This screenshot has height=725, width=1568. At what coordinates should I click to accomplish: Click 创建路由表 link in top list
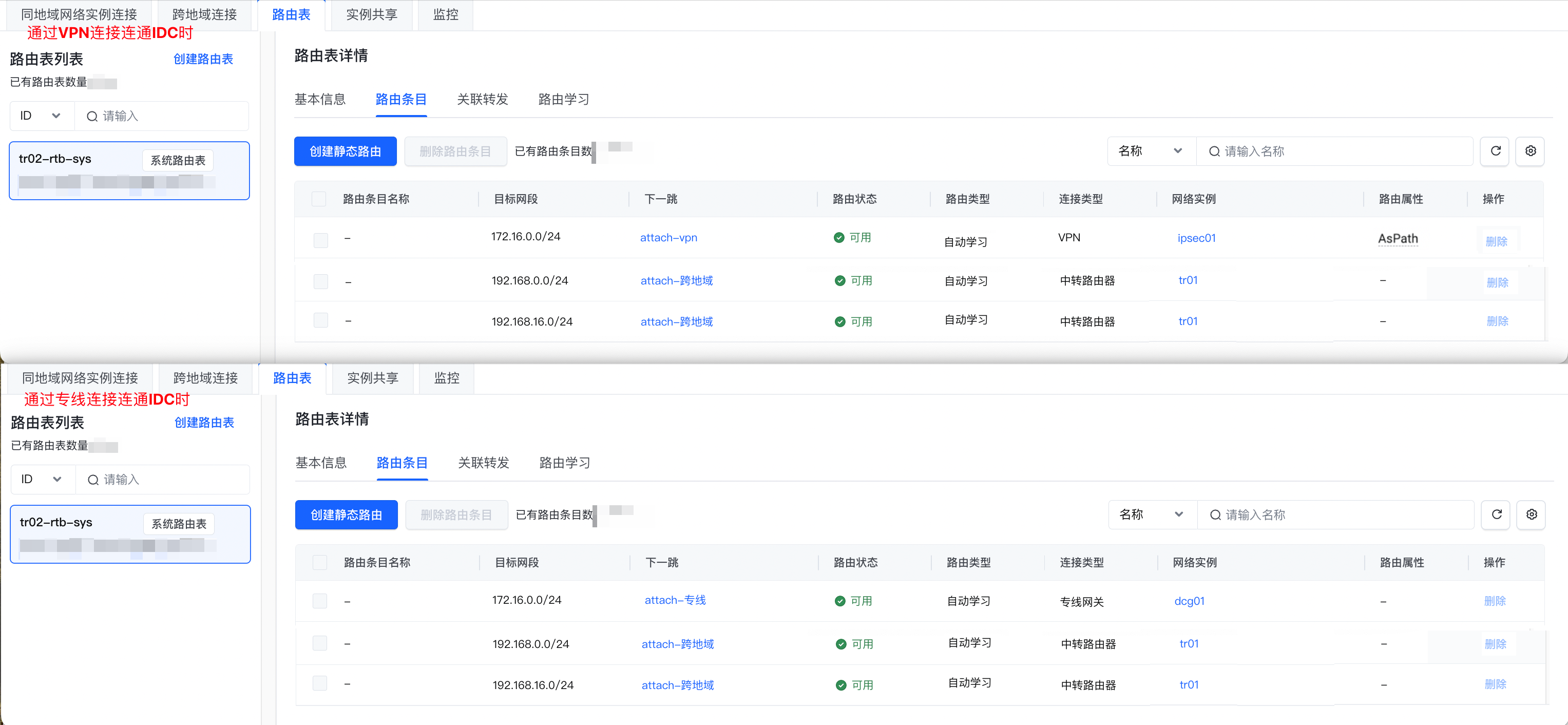(203, 59)
